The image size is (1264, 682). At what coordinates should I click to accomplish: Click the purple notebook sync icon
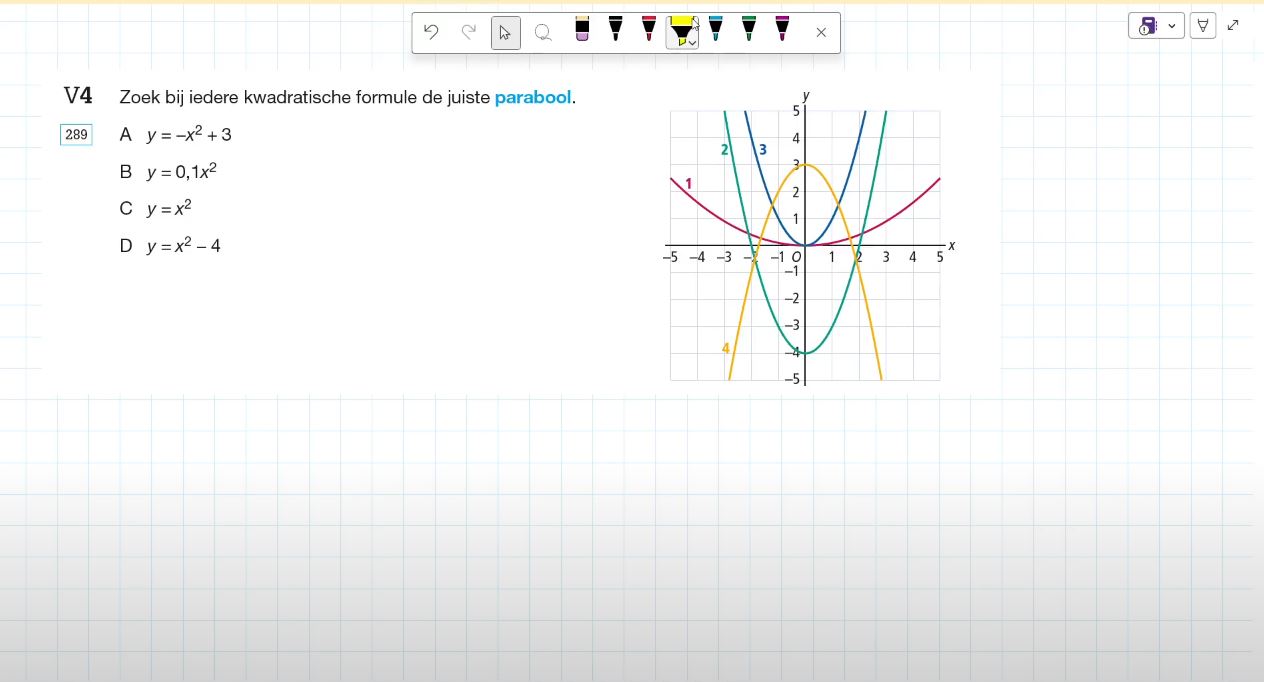tap(1148, 26)
